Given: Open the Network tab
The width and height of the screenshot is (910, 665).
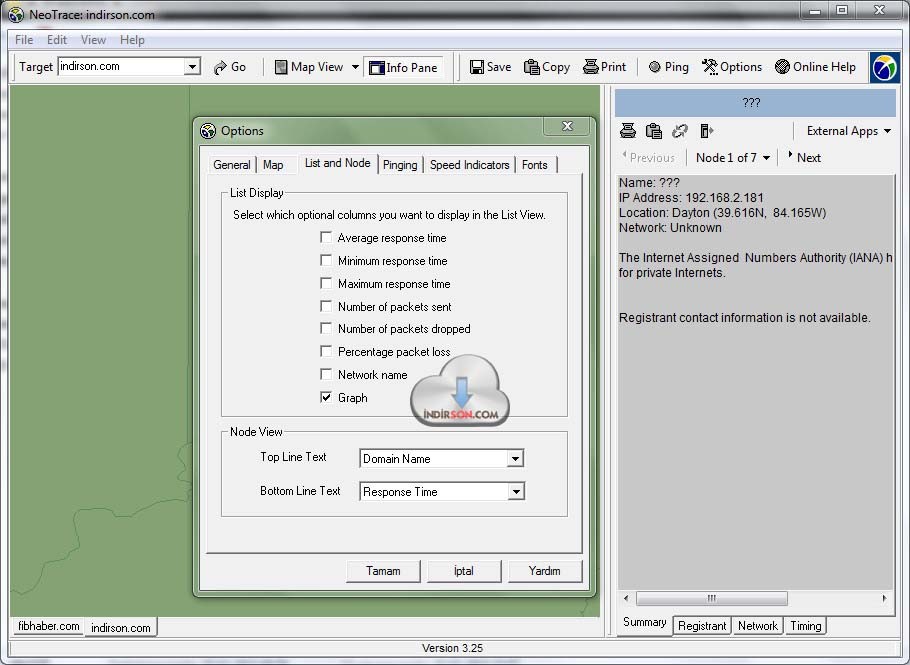Looking at the screenshot, I should coord(757,626).
